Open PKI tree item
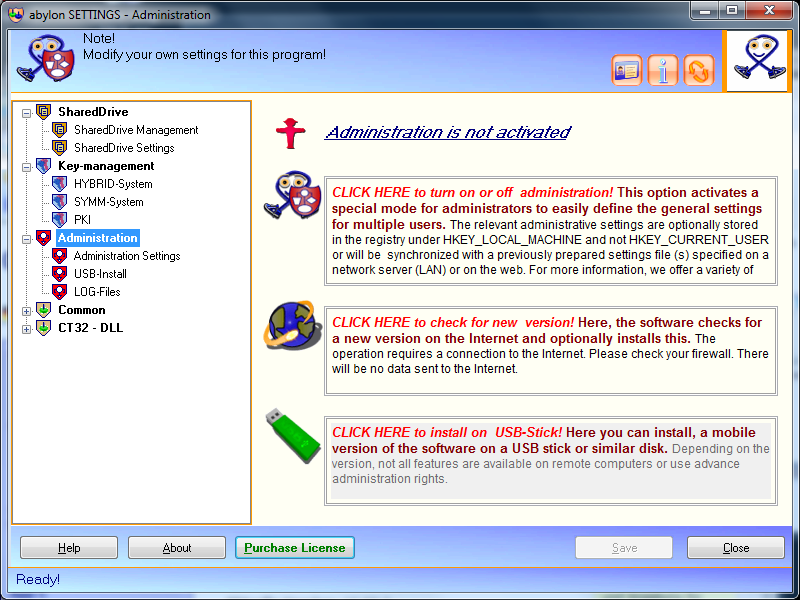800x600 pixels. (x=82, y=220)
